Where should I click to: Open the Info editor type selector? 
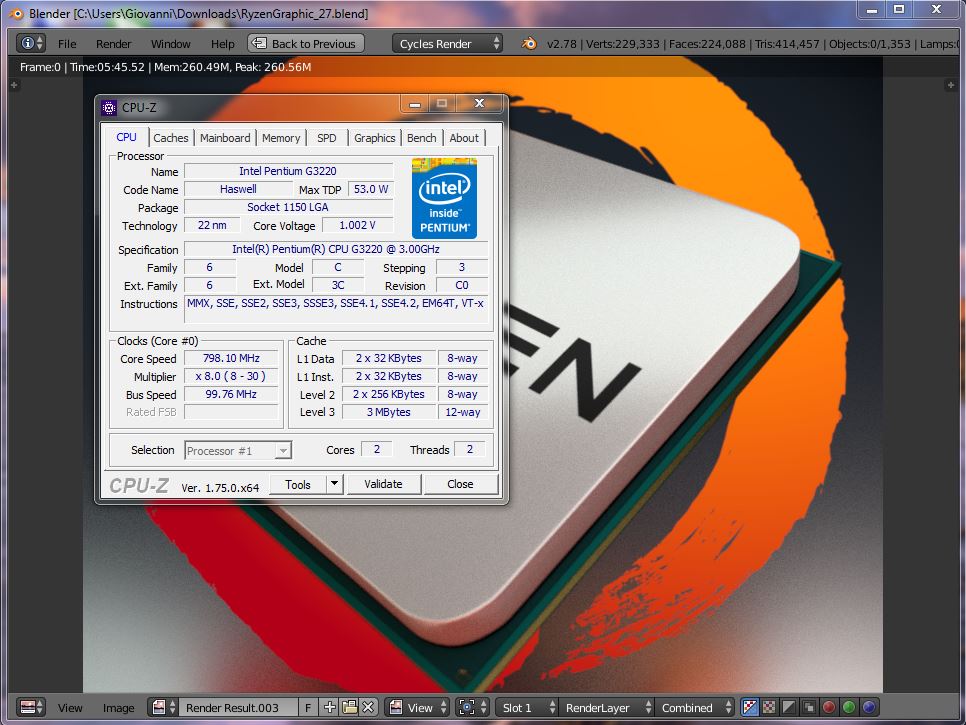tap(31, 43)
